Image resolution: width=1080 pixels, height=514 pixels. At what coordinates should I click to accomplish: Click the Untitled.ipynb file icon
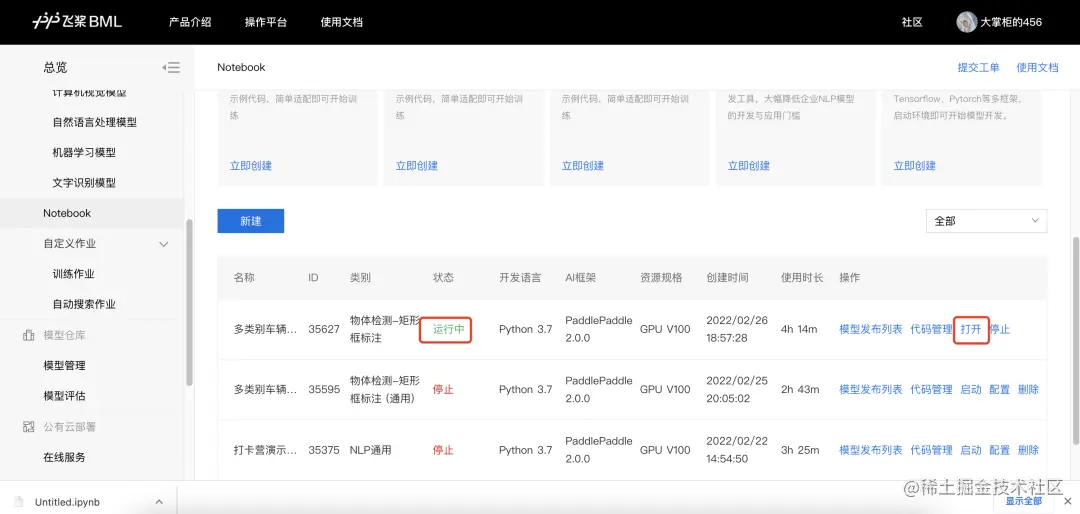[20, 502]
